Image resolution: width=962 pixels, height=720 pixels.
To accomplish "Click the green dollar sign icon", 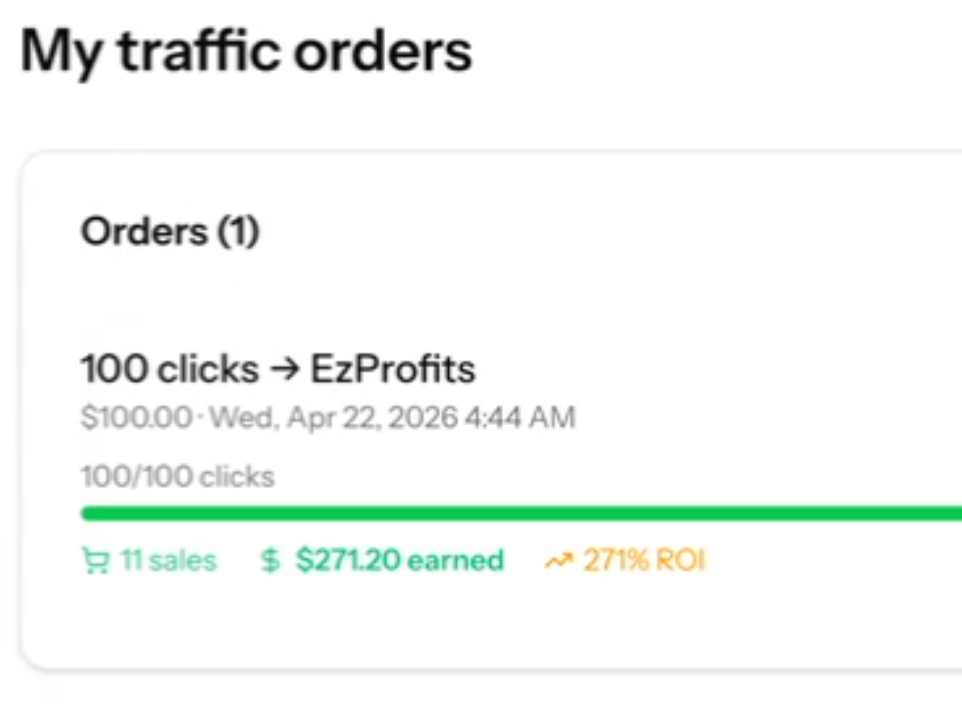I will click(x=270, y=560).
